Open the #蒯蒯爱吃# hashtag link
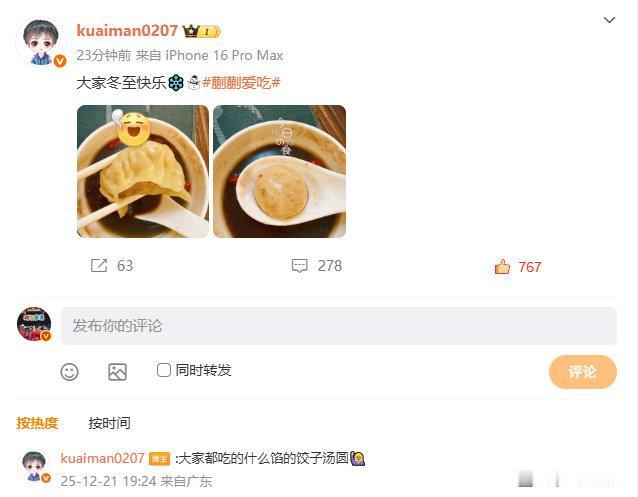638x497 pixels. pos(241,83)
